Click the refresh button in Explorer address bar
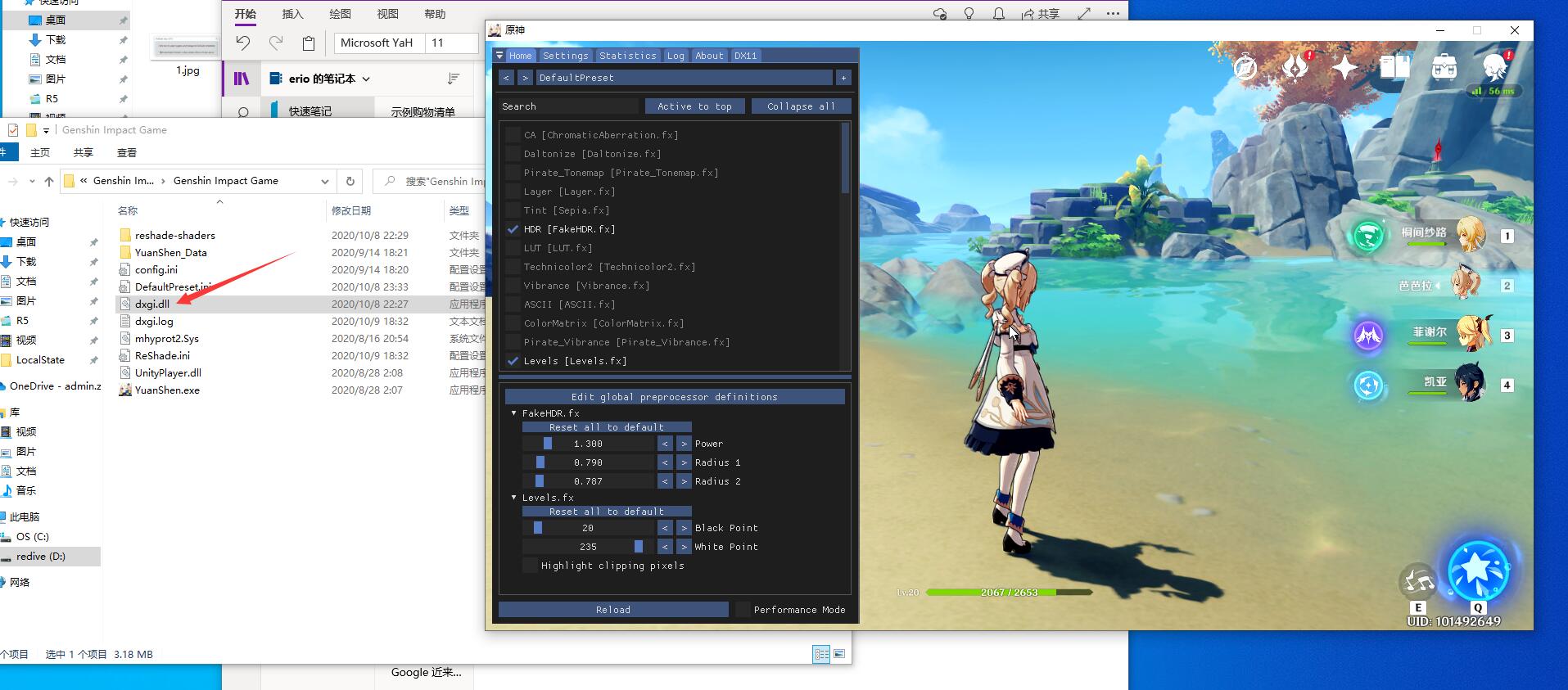 pyautogui.click(x=350, y=181)
